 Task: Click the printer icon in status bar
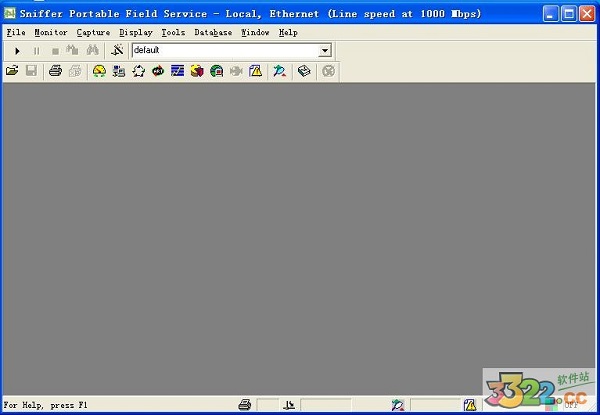[x=245, y=405]
